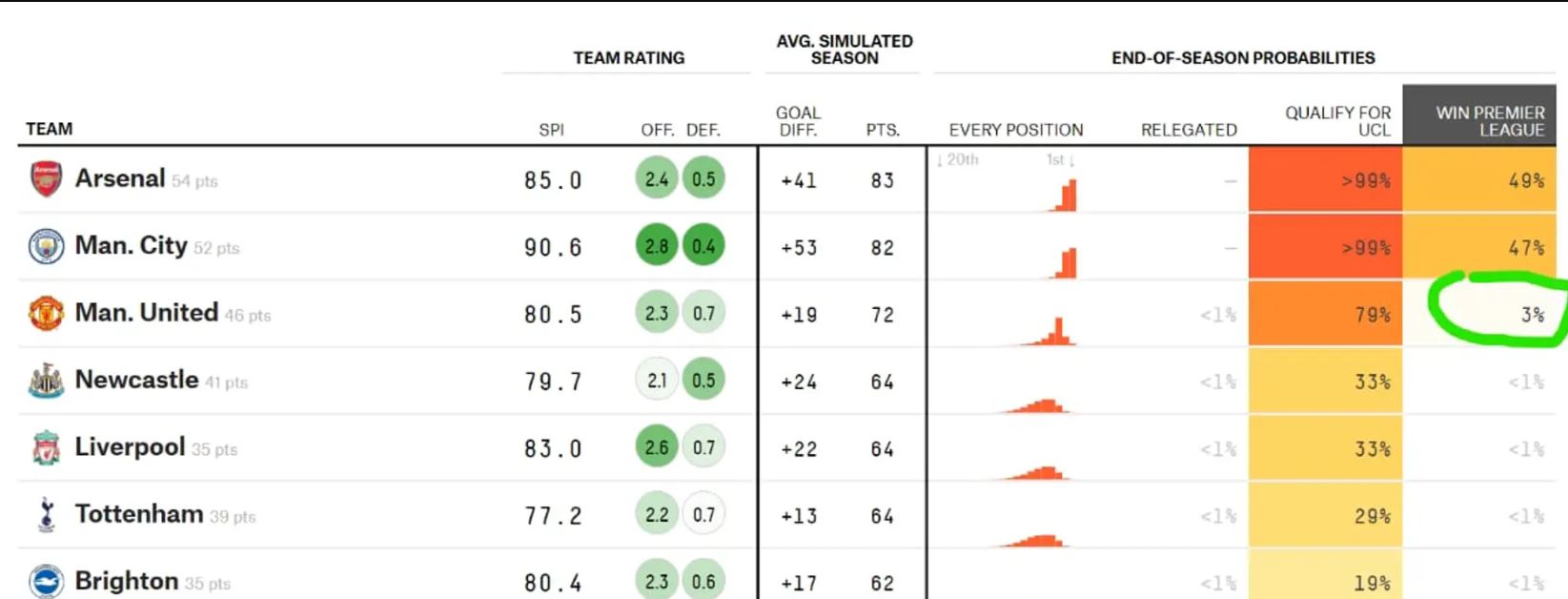The width and height of the screenshot is (1568, 599).
Task: Click the Brighton club crest icon
Action: point(46,581)
